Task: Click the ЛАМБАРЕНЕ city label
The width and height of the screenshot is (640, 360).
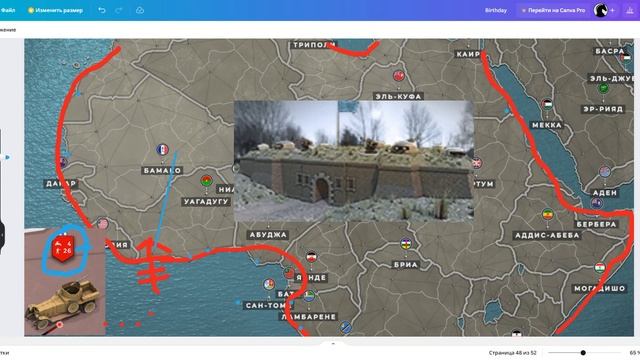Action: 309,316
